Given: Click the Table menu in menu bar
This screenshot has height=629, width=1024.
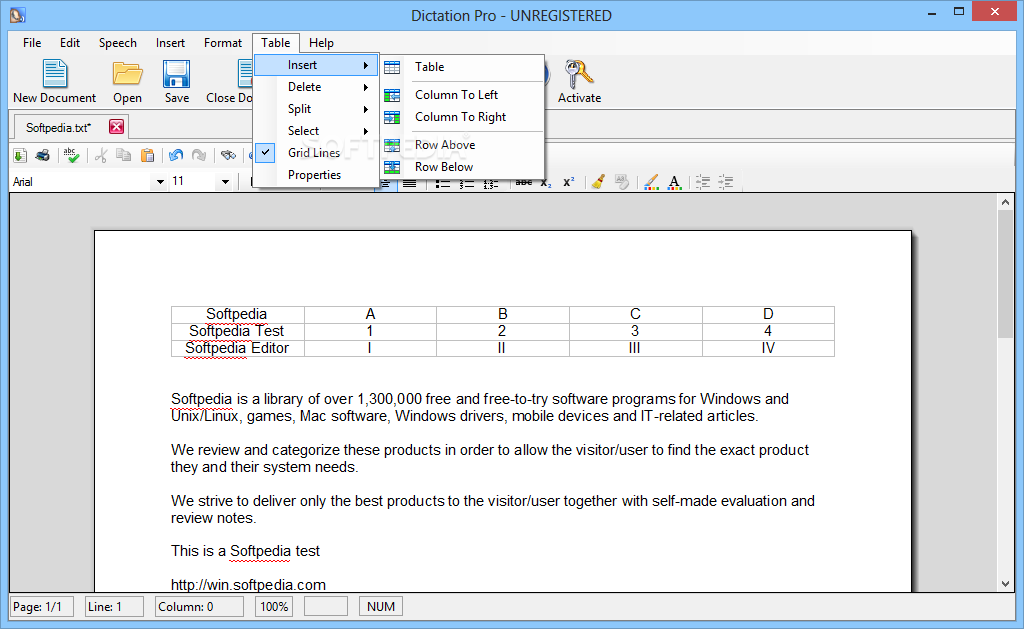Looking at the screenshot, I should [x=276, y=43].
